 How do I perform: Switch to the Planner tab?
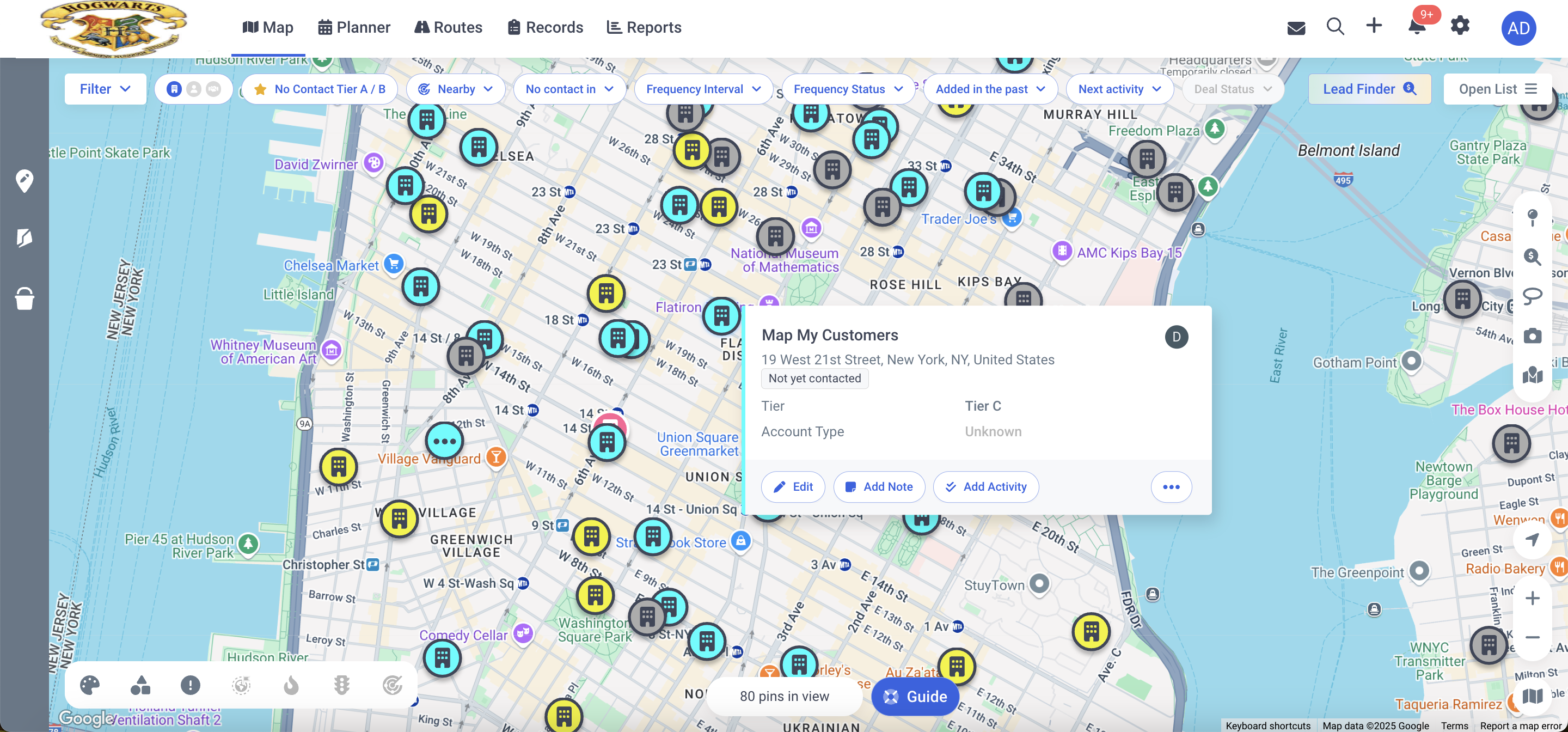pos(354,27)
